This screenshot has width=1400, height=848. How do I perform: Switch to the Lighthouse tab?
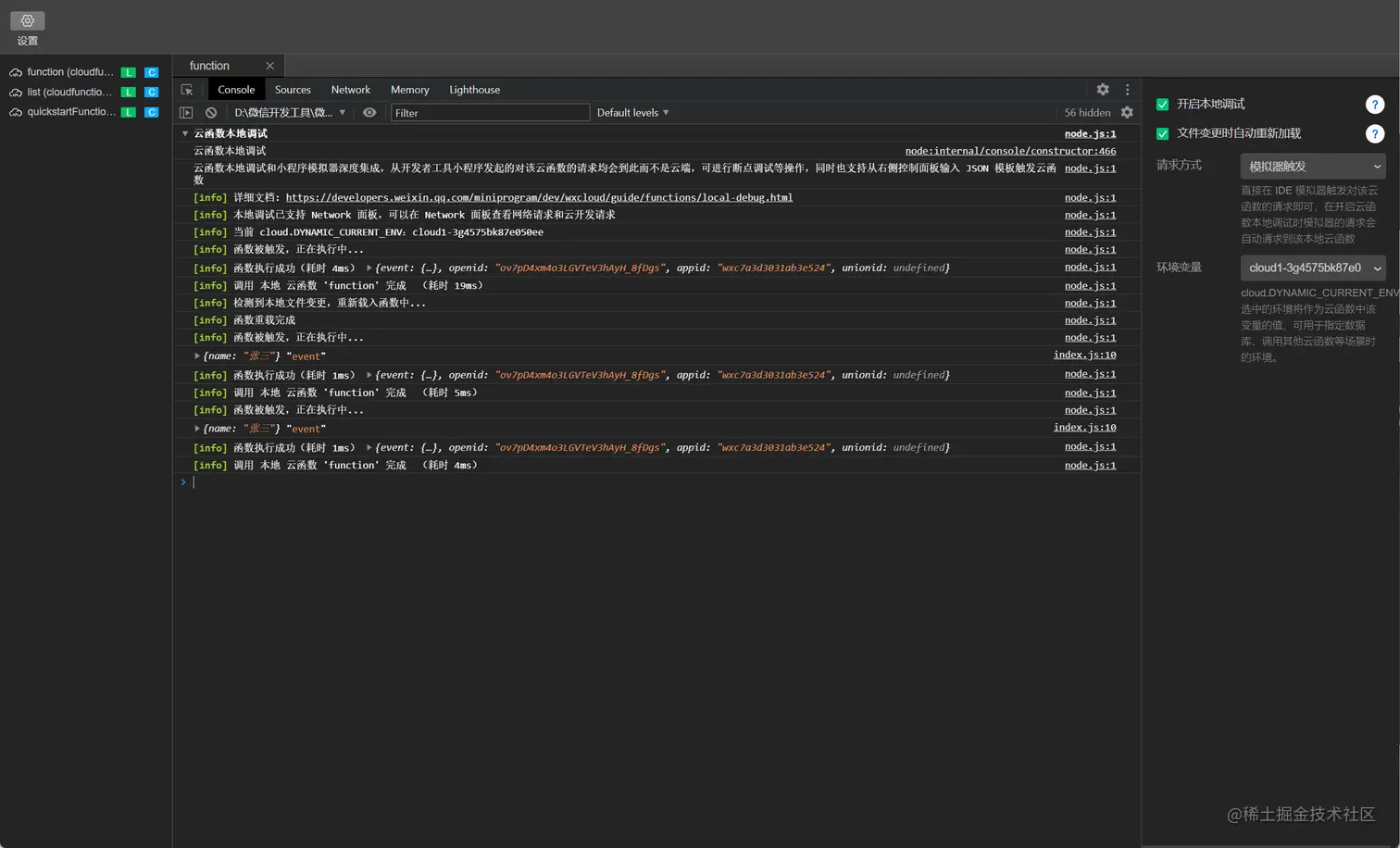(475, 90)
